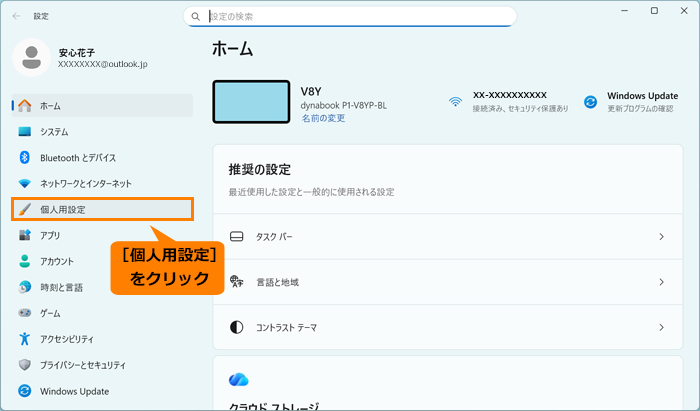Screen dimensions: 700x411
Task: Click the search magnifier icon
Action: point(196,17)
